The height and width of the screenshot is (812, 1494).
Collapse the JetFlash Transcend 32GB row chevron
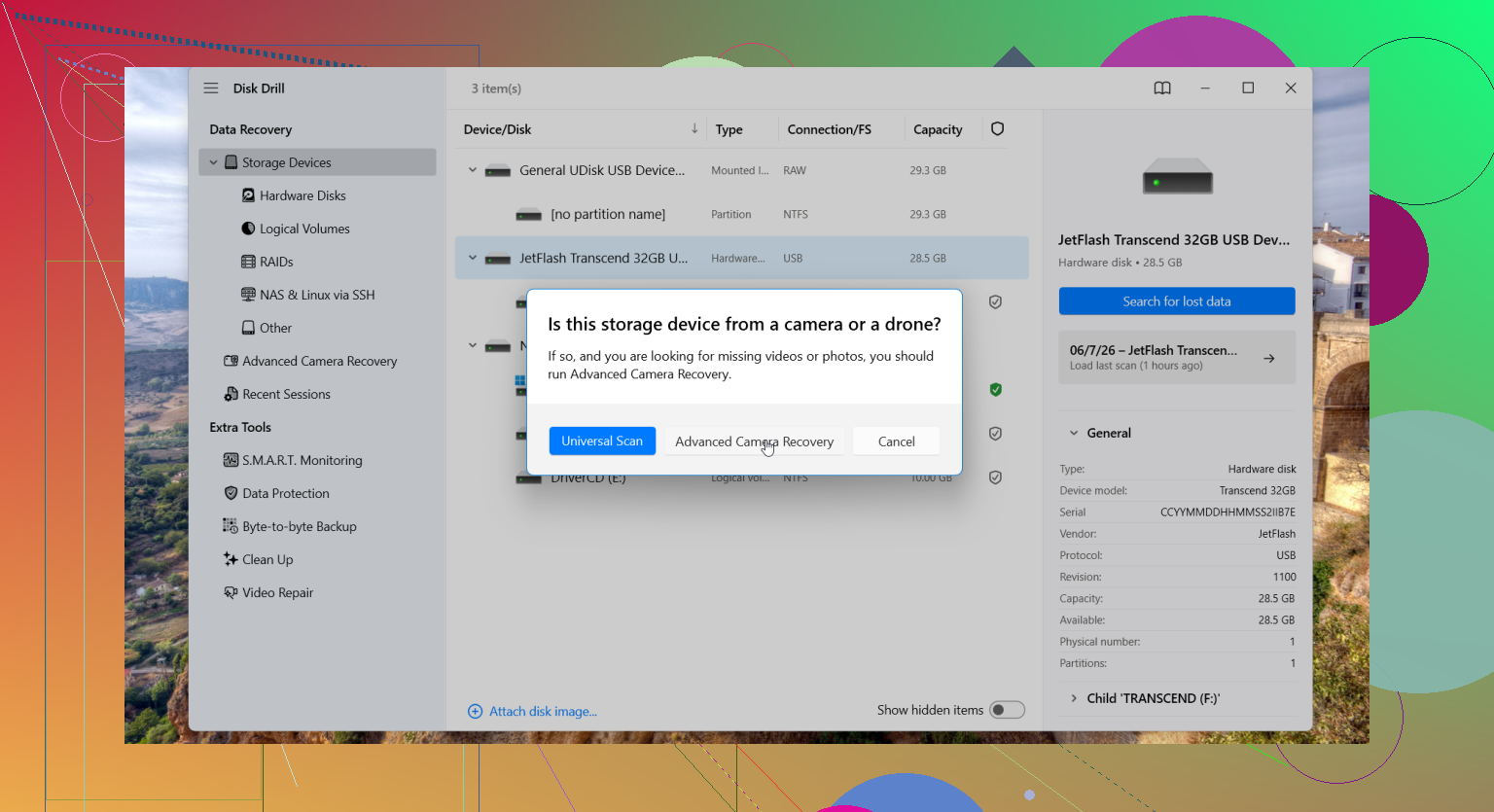point(473,258)
